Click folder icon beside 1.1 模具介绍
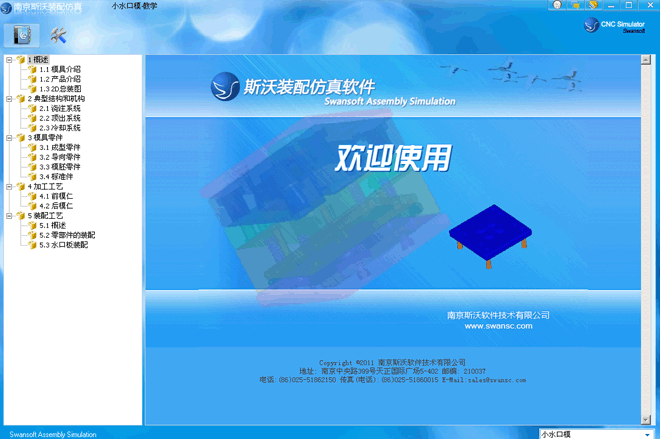This screenshot has width=660, height=439. (33, 70)
